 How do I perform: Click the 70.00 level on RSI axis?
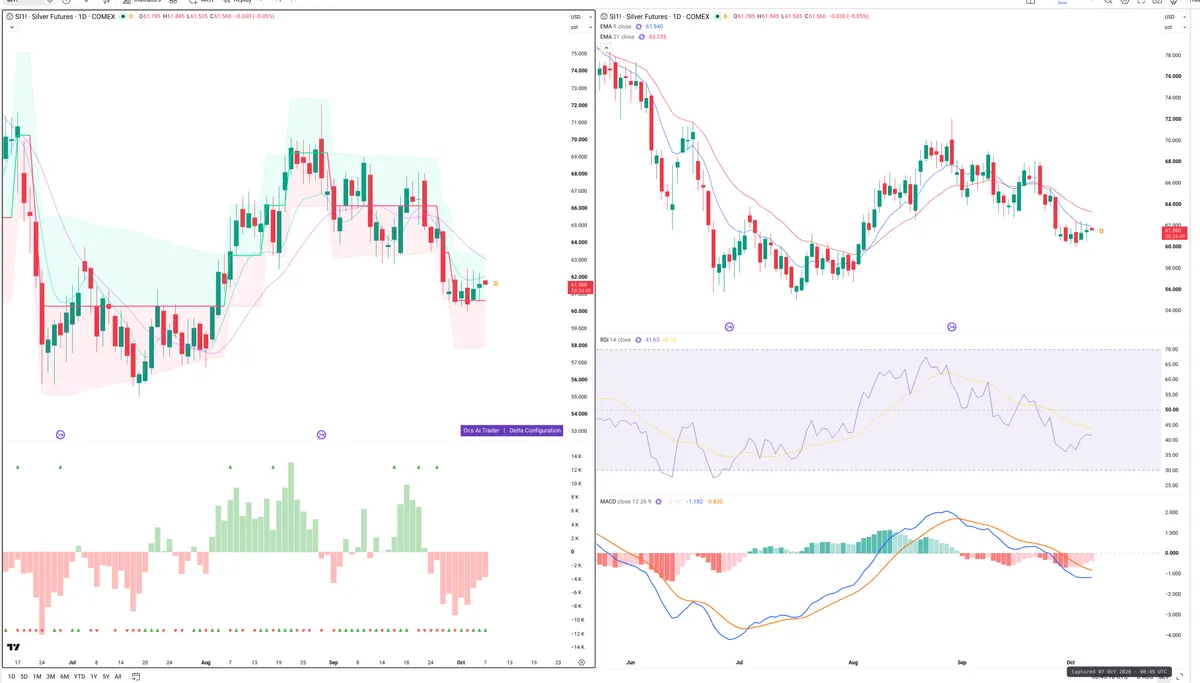tap(1172, 349)
